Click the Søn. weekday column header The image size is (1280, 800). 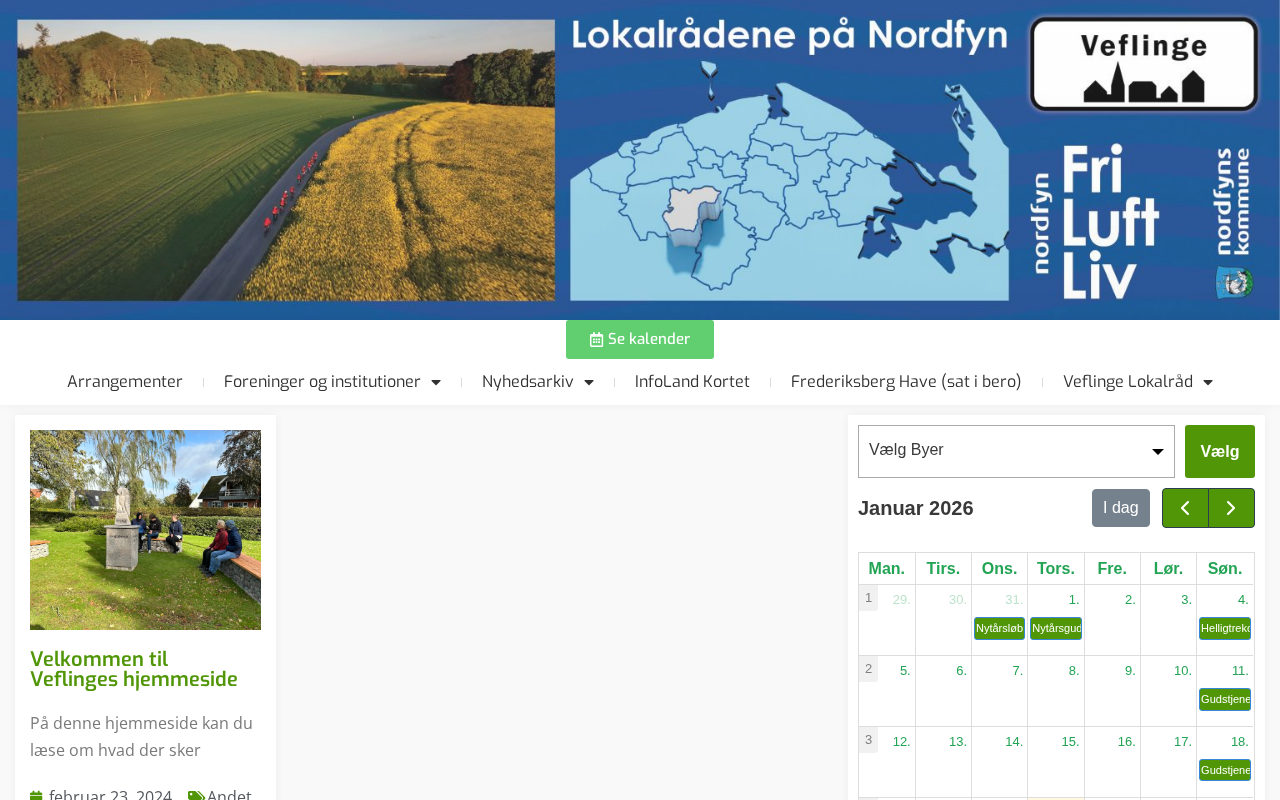pos(1225,569)
